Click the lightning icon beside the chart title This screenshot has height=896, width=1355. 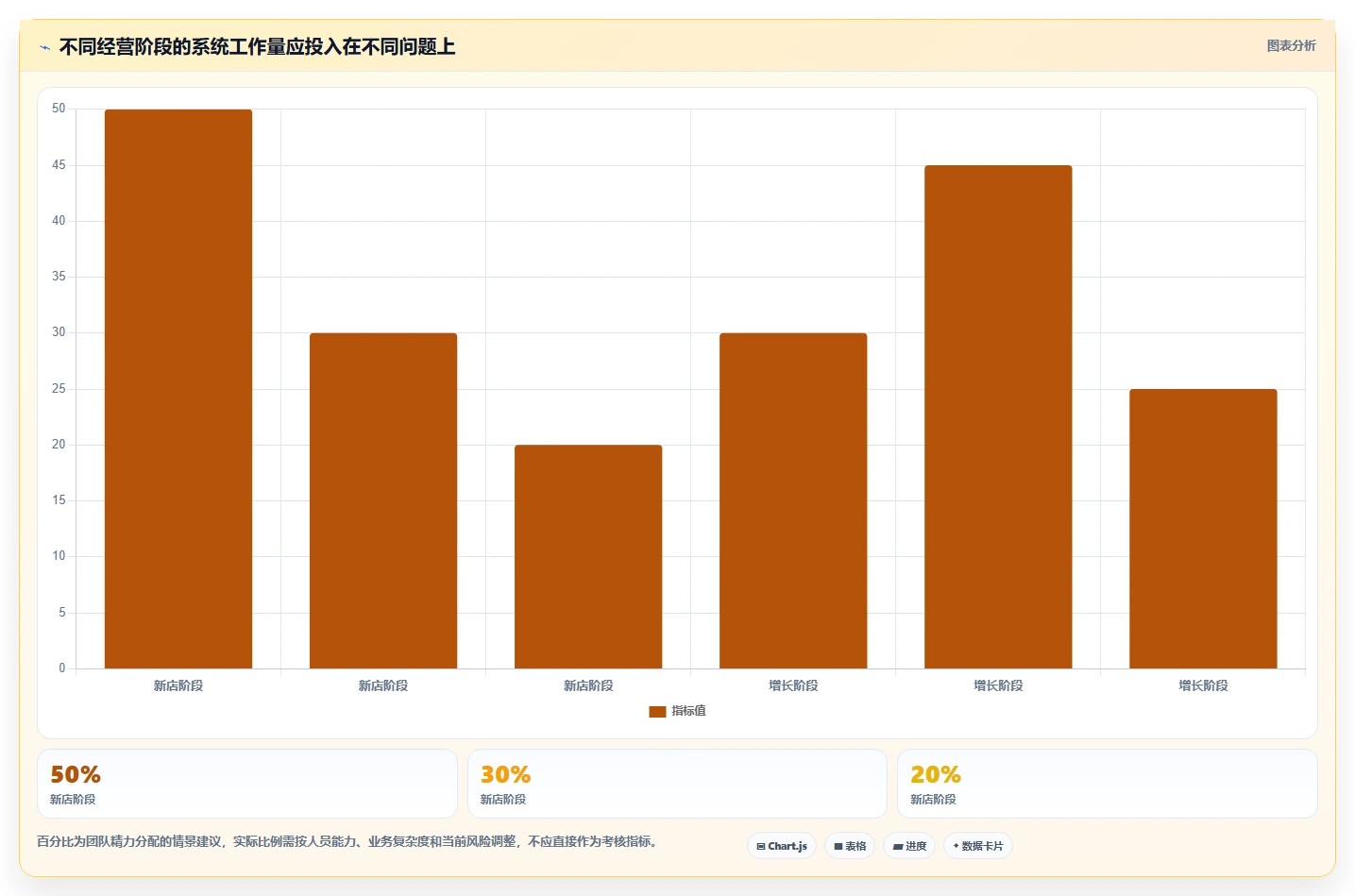pyautogui.click(x=44, y=47)
